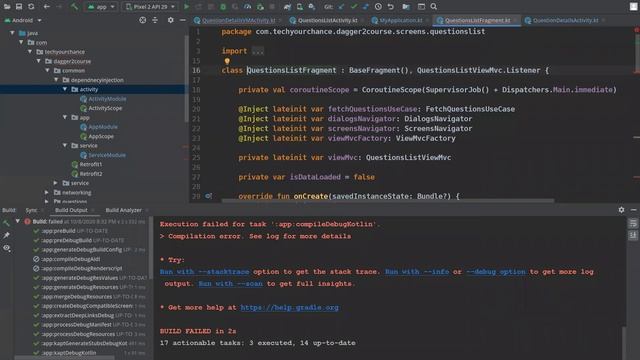This screenshot has width=640, height=360.
Task: Collapse all in Project panel icon
Action: click(x=155, y=20)
